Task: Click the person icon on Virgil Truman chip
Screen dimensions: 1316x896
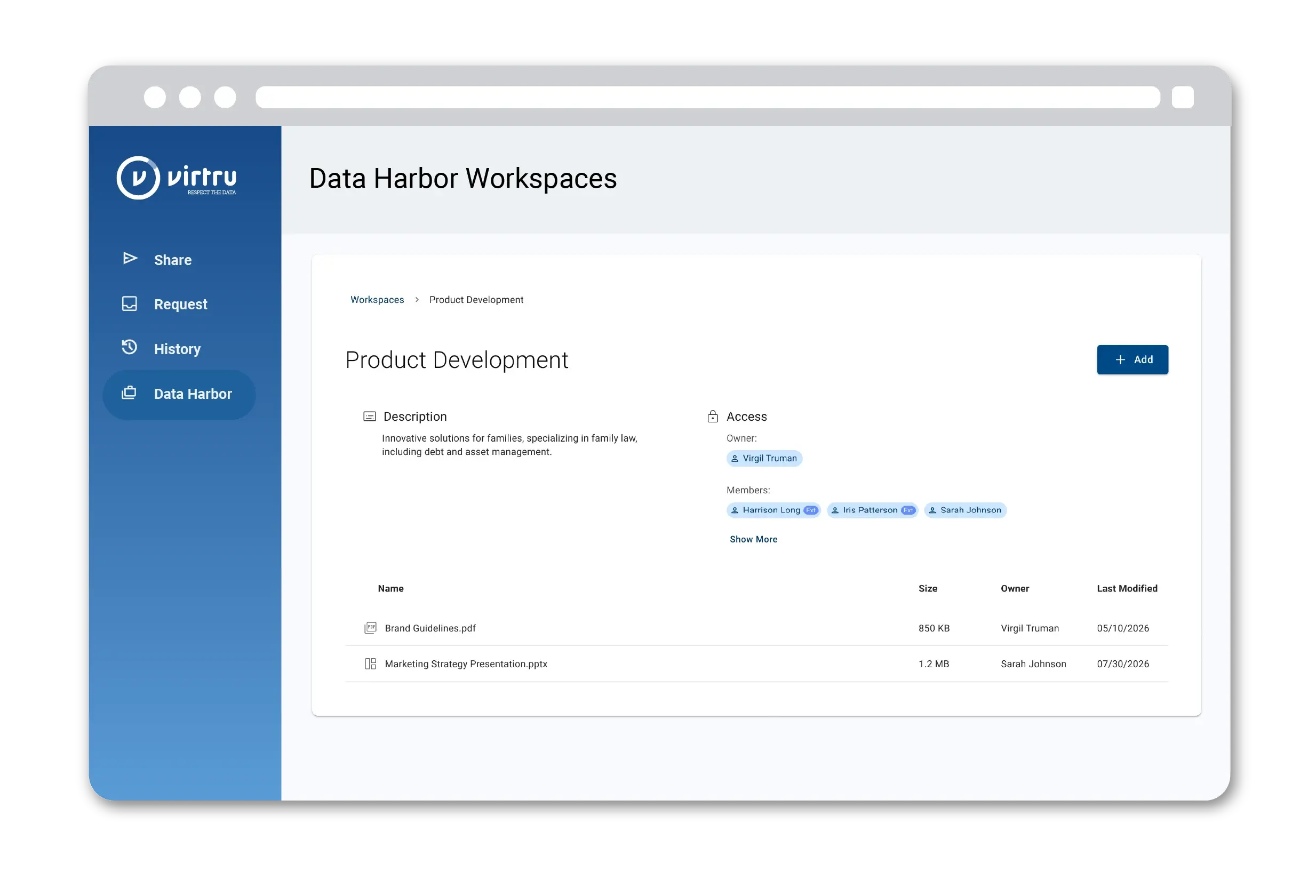Action: click(735, 459)
